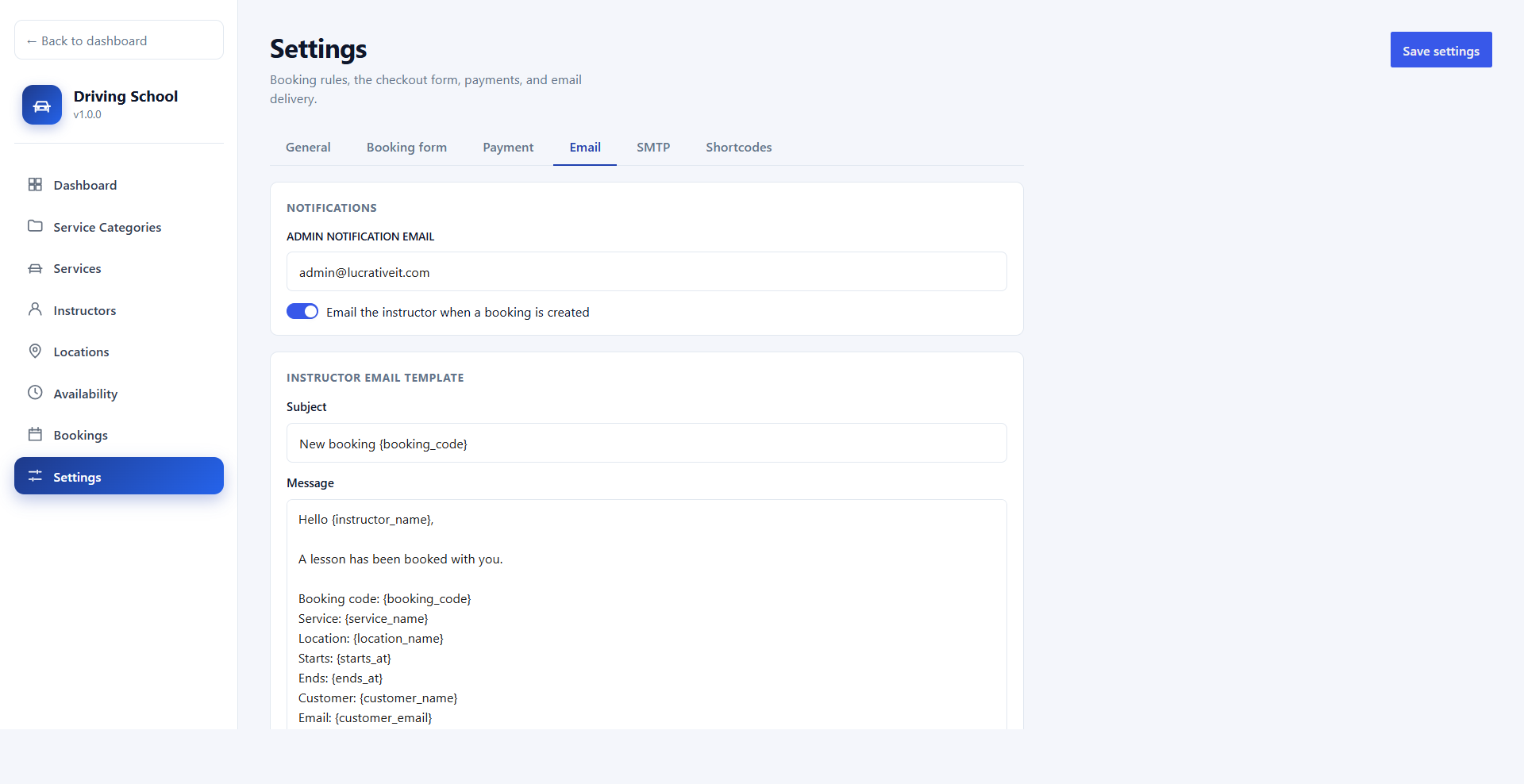Switch to the General tab

pyautogui.click(x=308, y=147)
